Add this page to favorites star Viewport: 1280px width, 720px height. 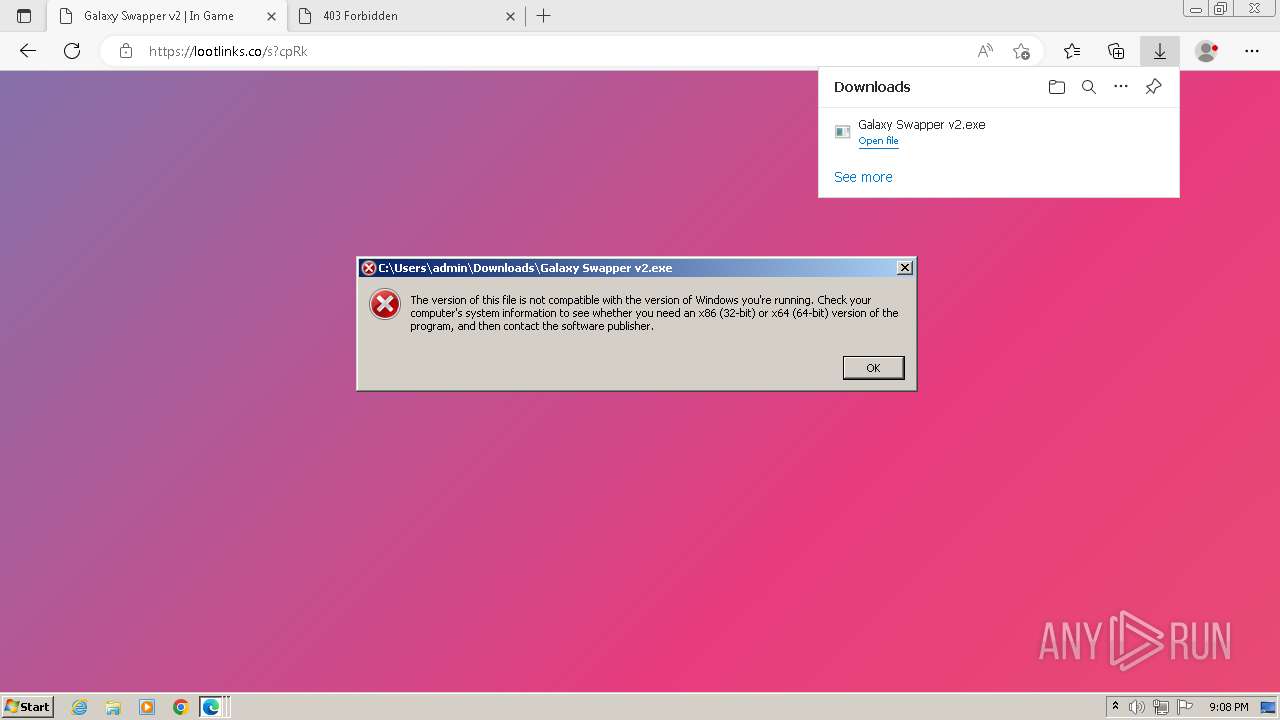pos(1021,51)
